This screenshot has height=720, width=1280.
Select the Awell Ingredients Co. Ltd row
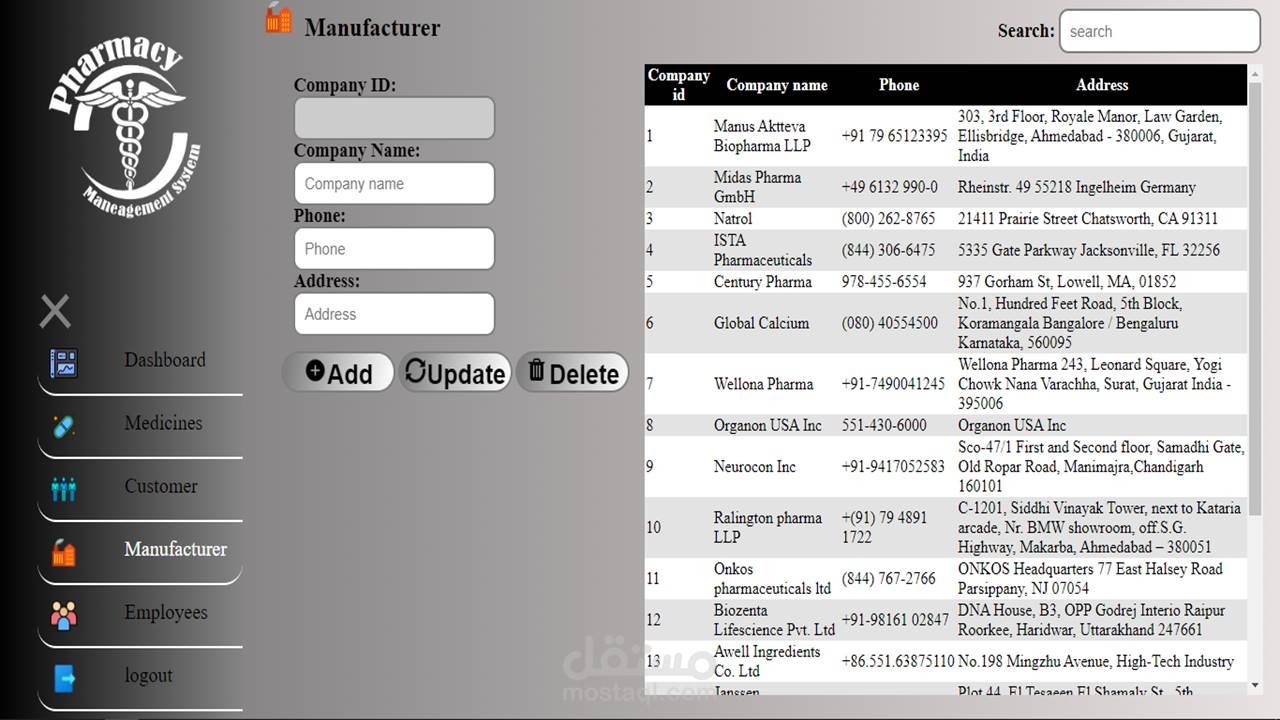pos(946,661)
